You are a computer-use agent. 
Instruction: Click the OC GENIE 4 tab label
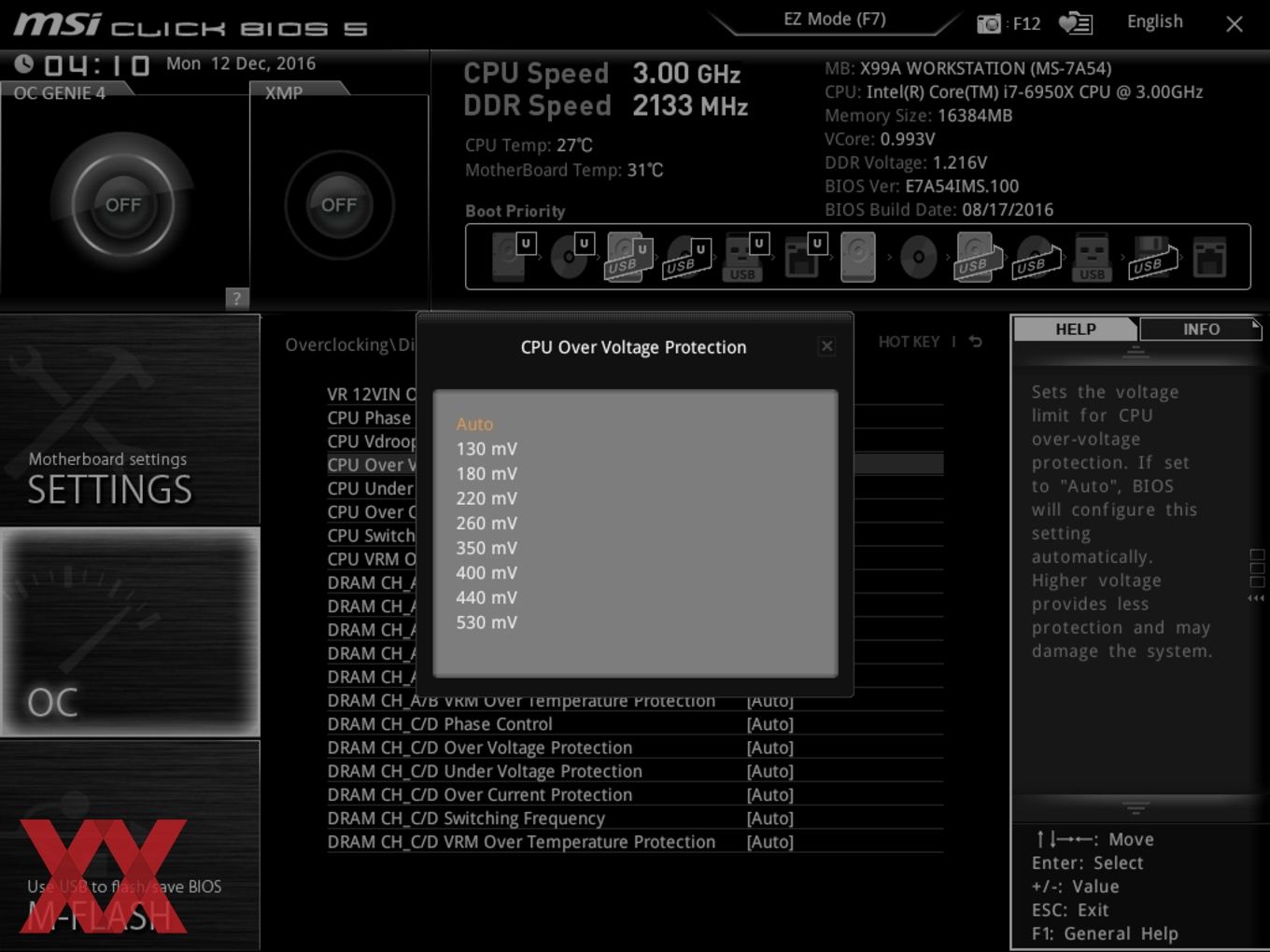coord(60,92)
